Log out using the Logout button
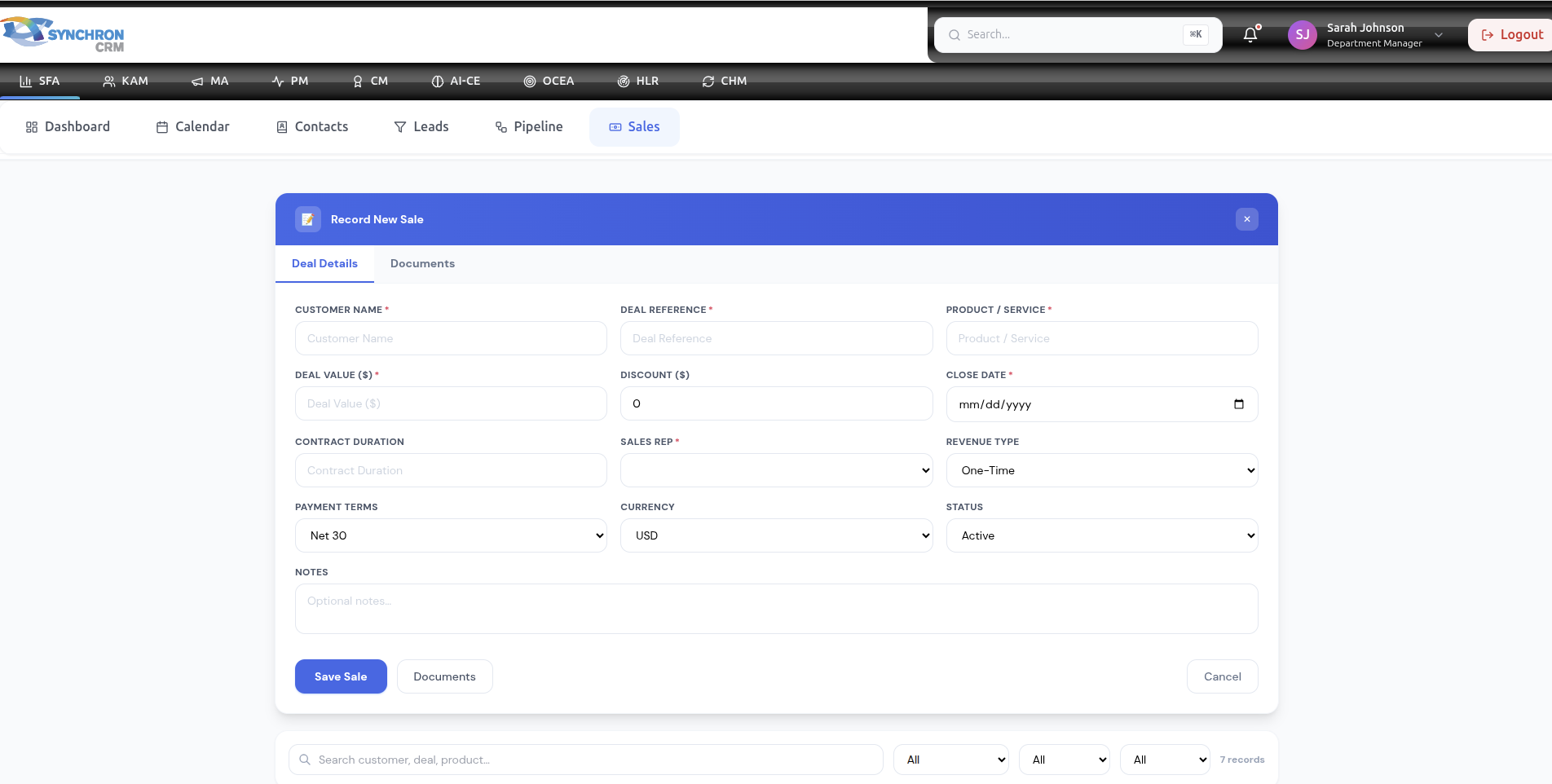Screen dimensions: 1552x784 pyautogui.click(x=1512, y=35)
